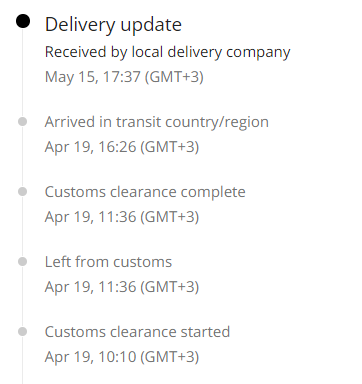Click the Apr 19, 10:10 timestamp
Viewport: 362px width, 384px height.
click(122, 357)
